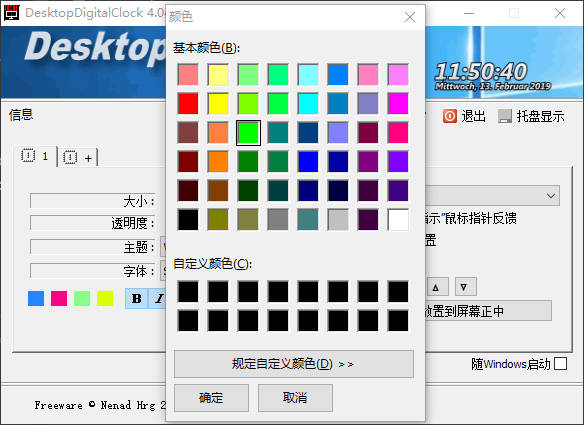Click the Font (字体) label field
584x425 pixels.
(92, 271)
